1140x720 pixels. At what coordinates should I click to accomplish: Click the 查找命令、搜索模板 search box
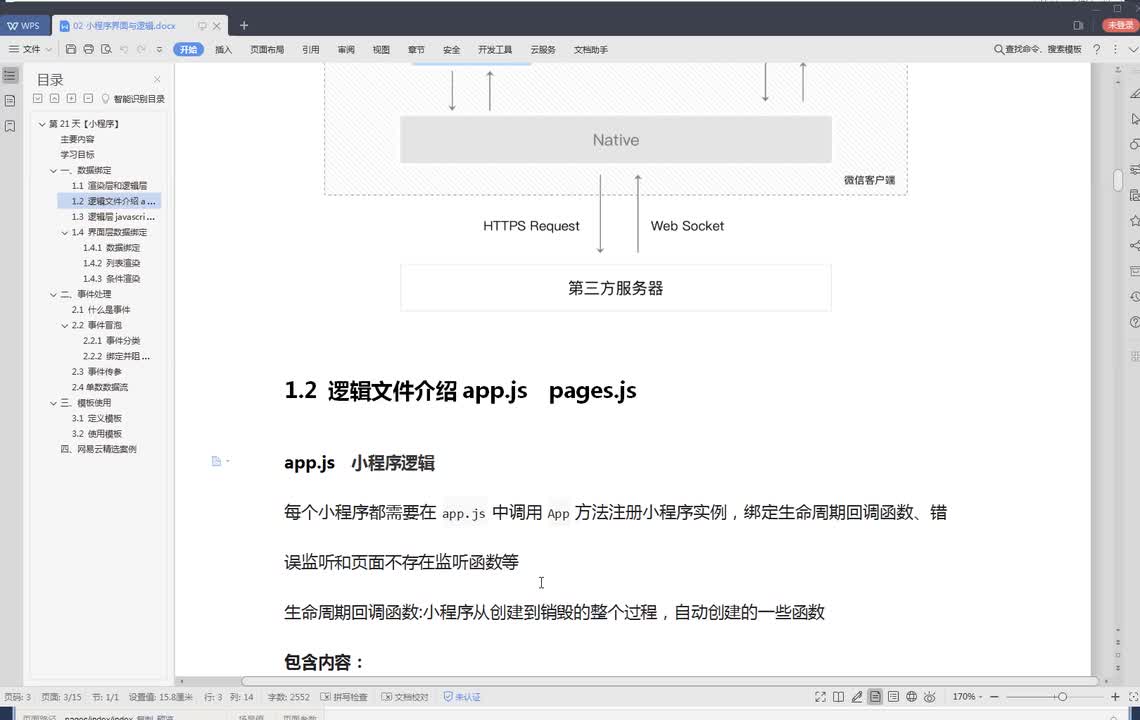(1038, 49)
